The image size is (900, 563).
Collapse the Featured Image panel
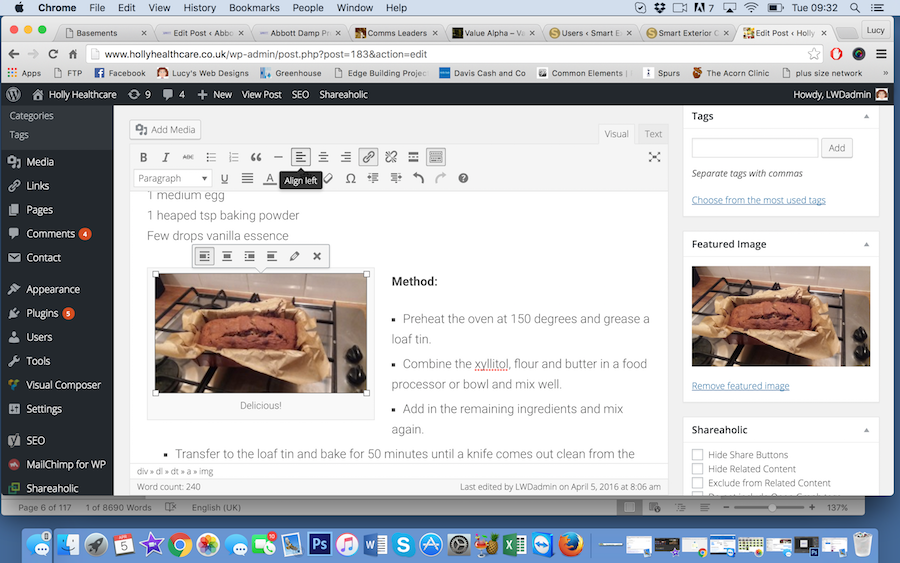pyautogui.click(x=866, y=244)
